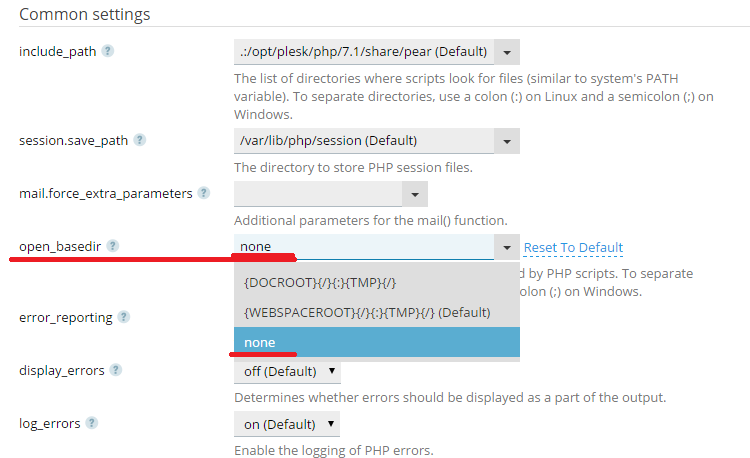Open session.save_path dropdown arrow
Image resolution: width=750 pixels, height=458 pixels.
(x=507, y=141)
